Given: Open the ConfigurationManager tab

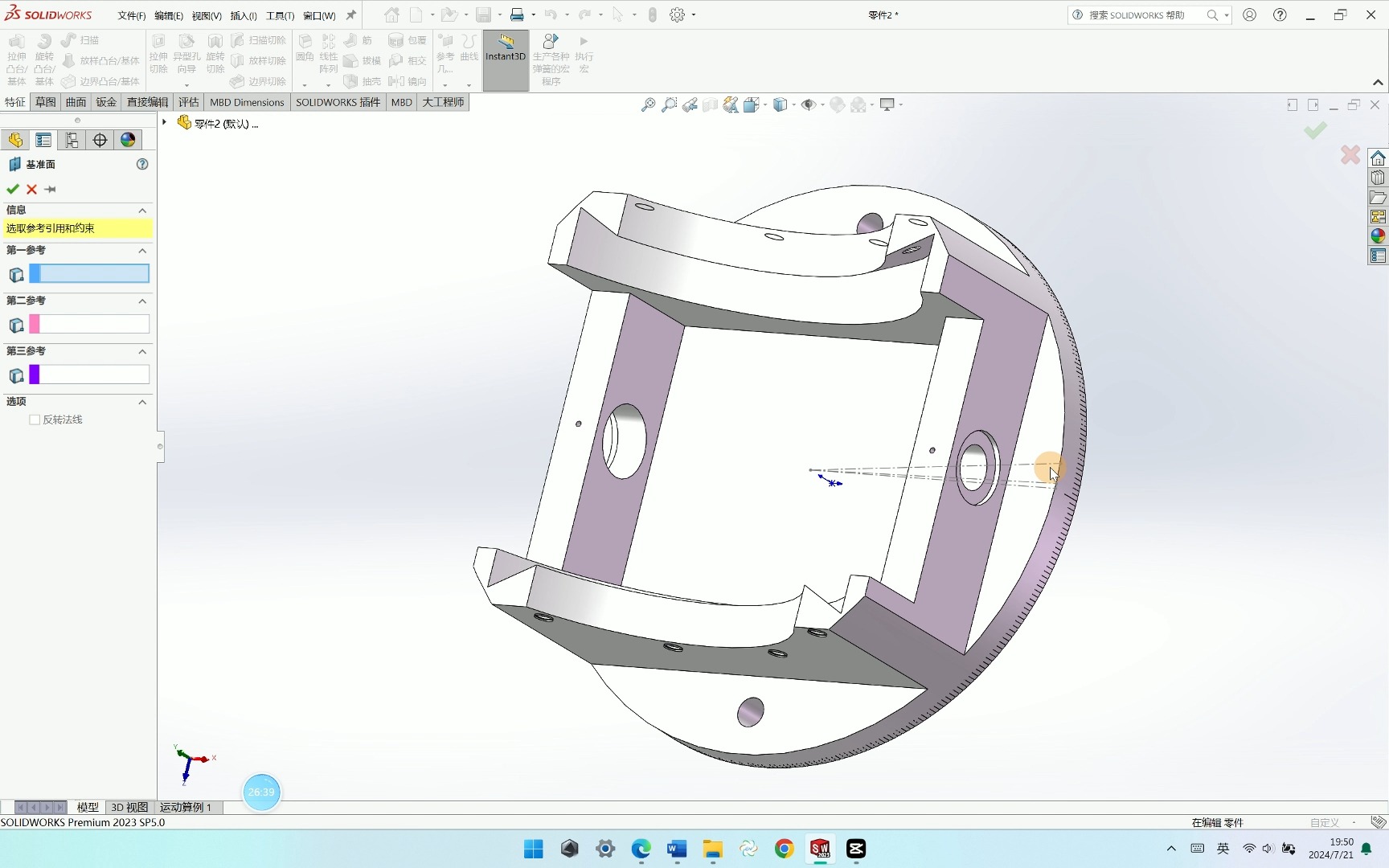Looking at the screenshot, I should coord(72,140).
